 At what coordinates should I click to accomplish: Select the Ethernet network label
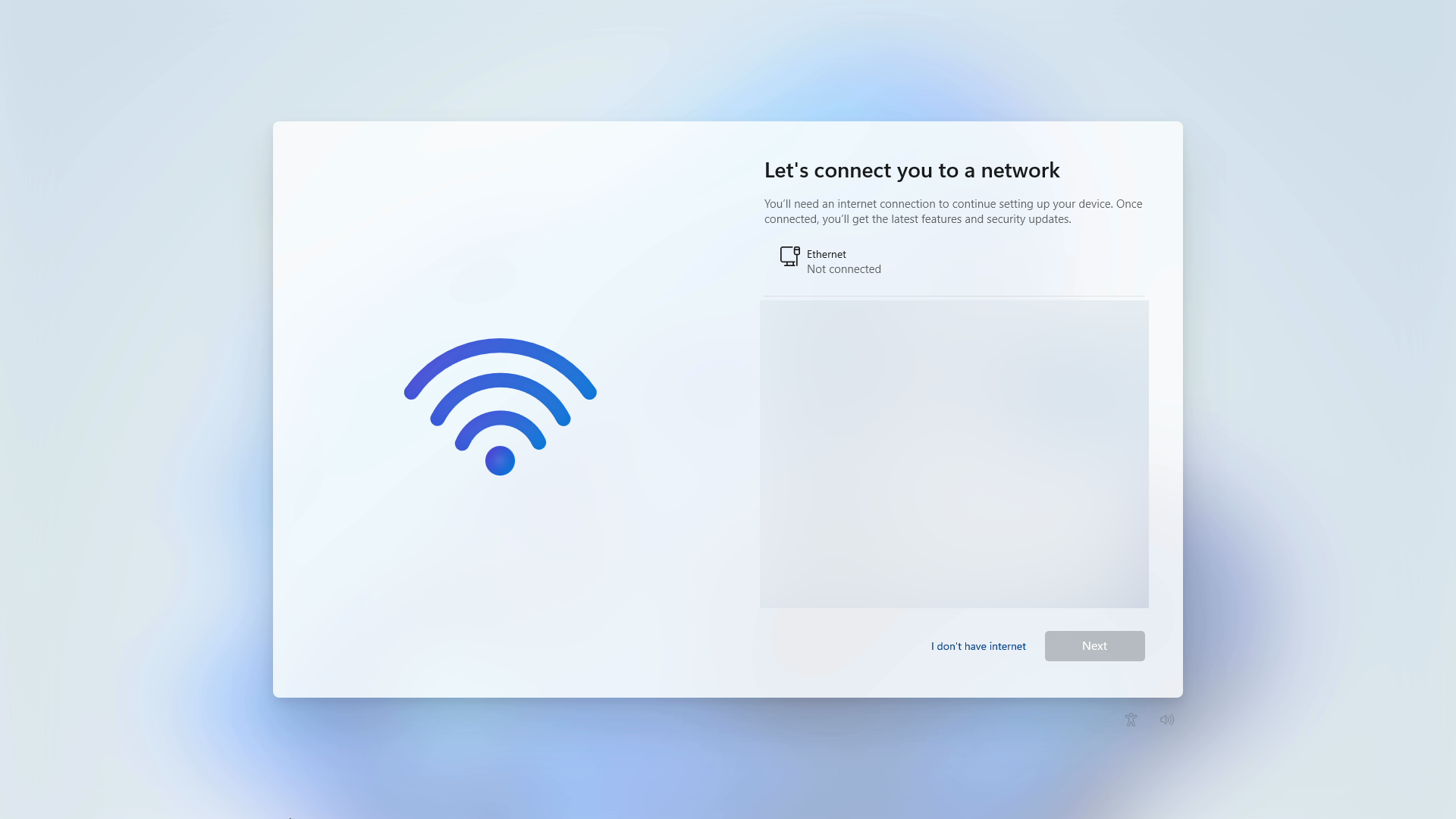826,254
